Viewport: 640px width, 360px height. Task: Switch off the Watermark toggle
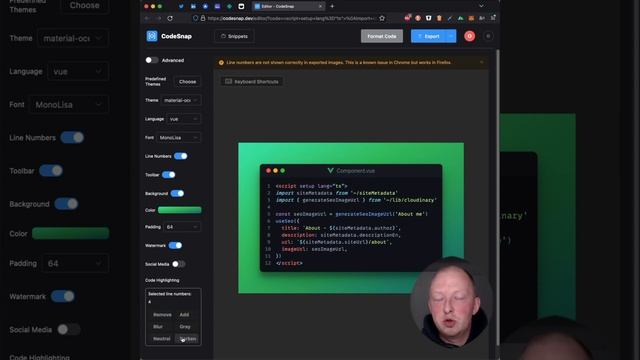point(175,245)
